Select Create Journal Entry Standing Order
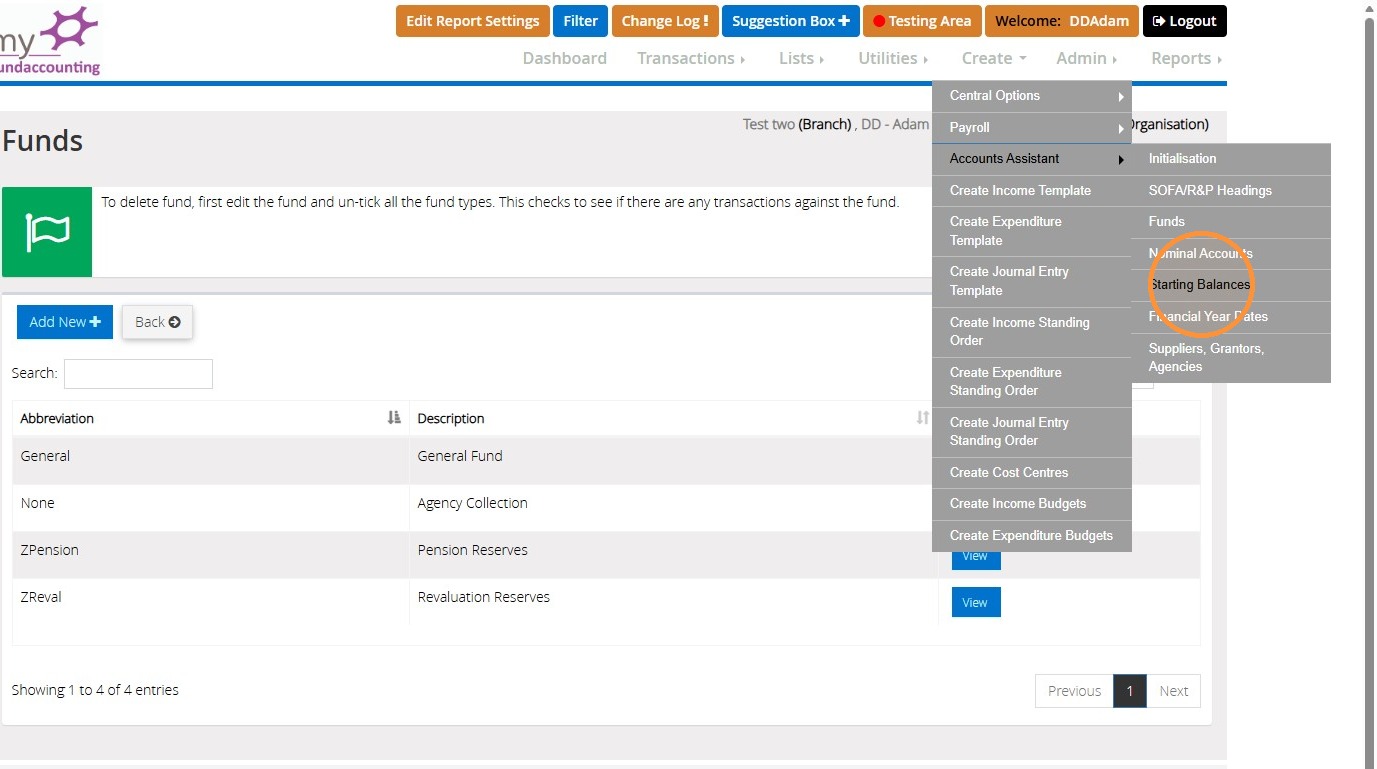Screen dimensions: 1377x769 1032,432
